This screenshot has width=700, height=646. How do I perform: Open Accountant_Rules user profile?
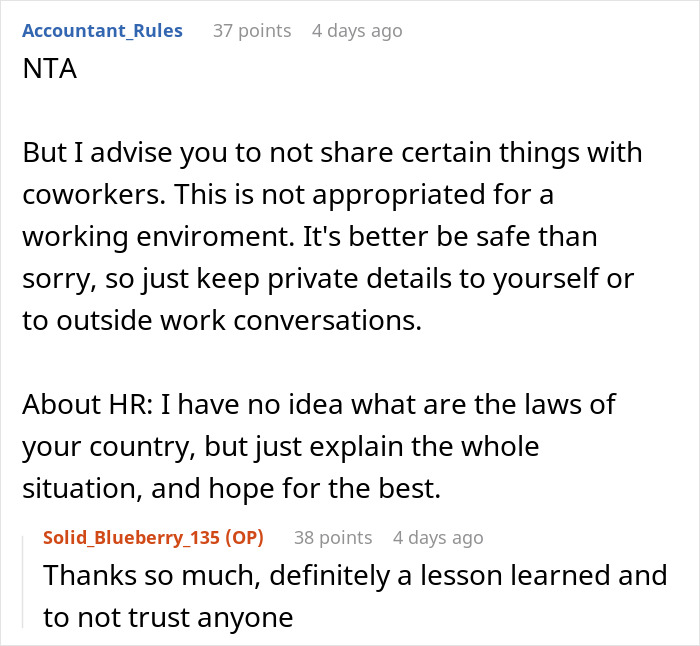click(x=102, y=30)
